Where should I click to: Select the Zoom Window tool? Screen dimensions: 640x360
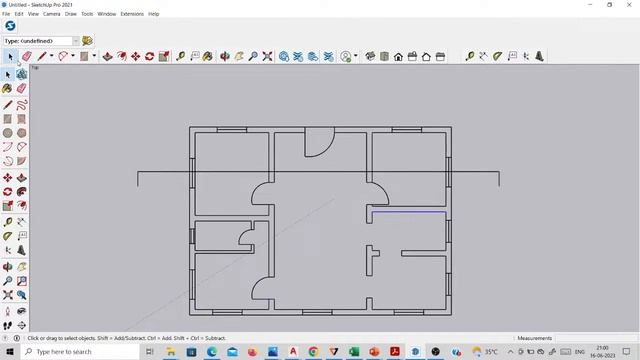[22, 281]
